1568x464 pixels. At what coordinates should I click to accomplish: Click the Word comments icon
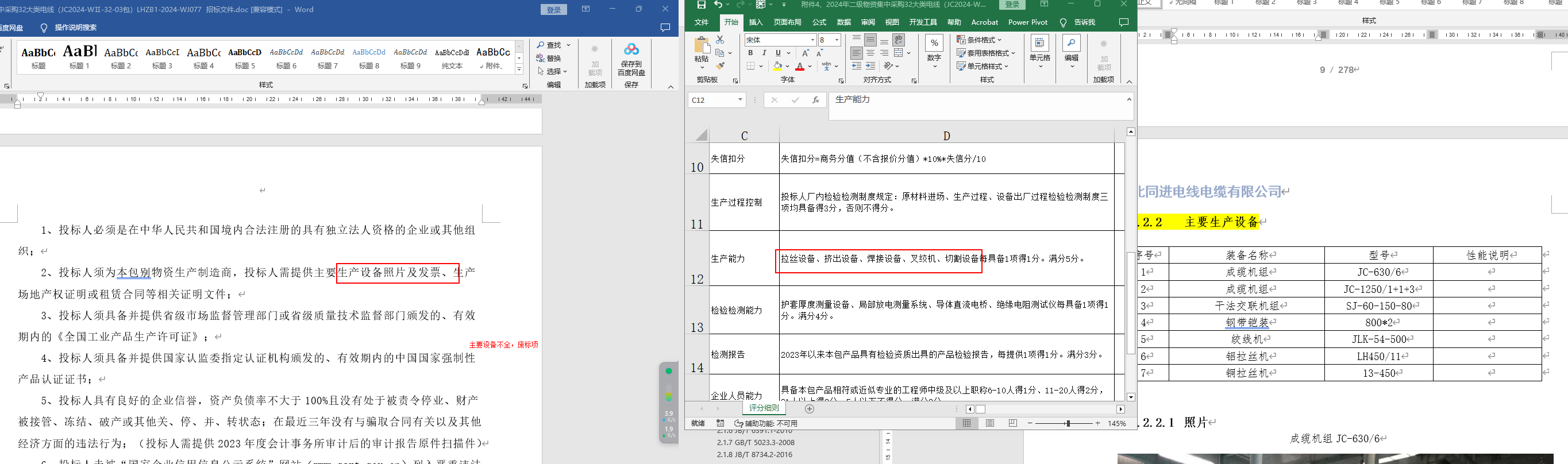pyautogui.click(x=665, y=28)
